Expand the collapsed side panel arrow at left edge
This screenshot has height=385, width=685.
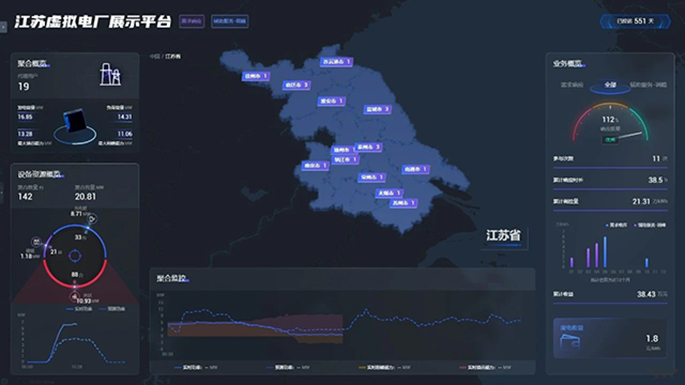(3, 27)
